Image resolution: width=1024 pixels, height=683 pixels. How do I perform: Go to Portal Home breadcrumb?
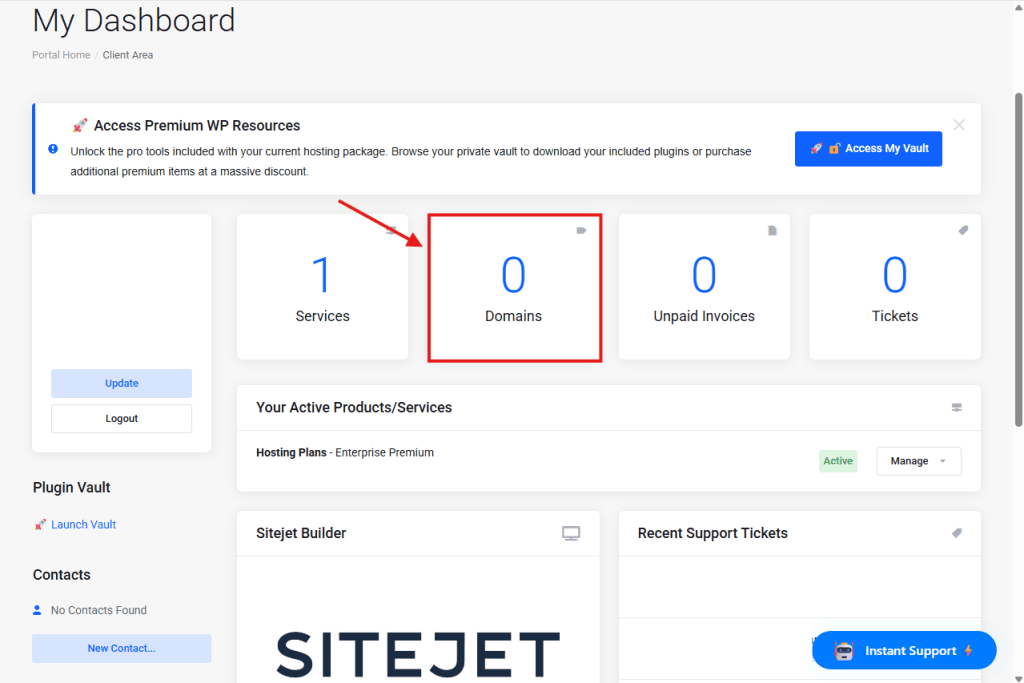pyautogui.click(x=61, y=55)
